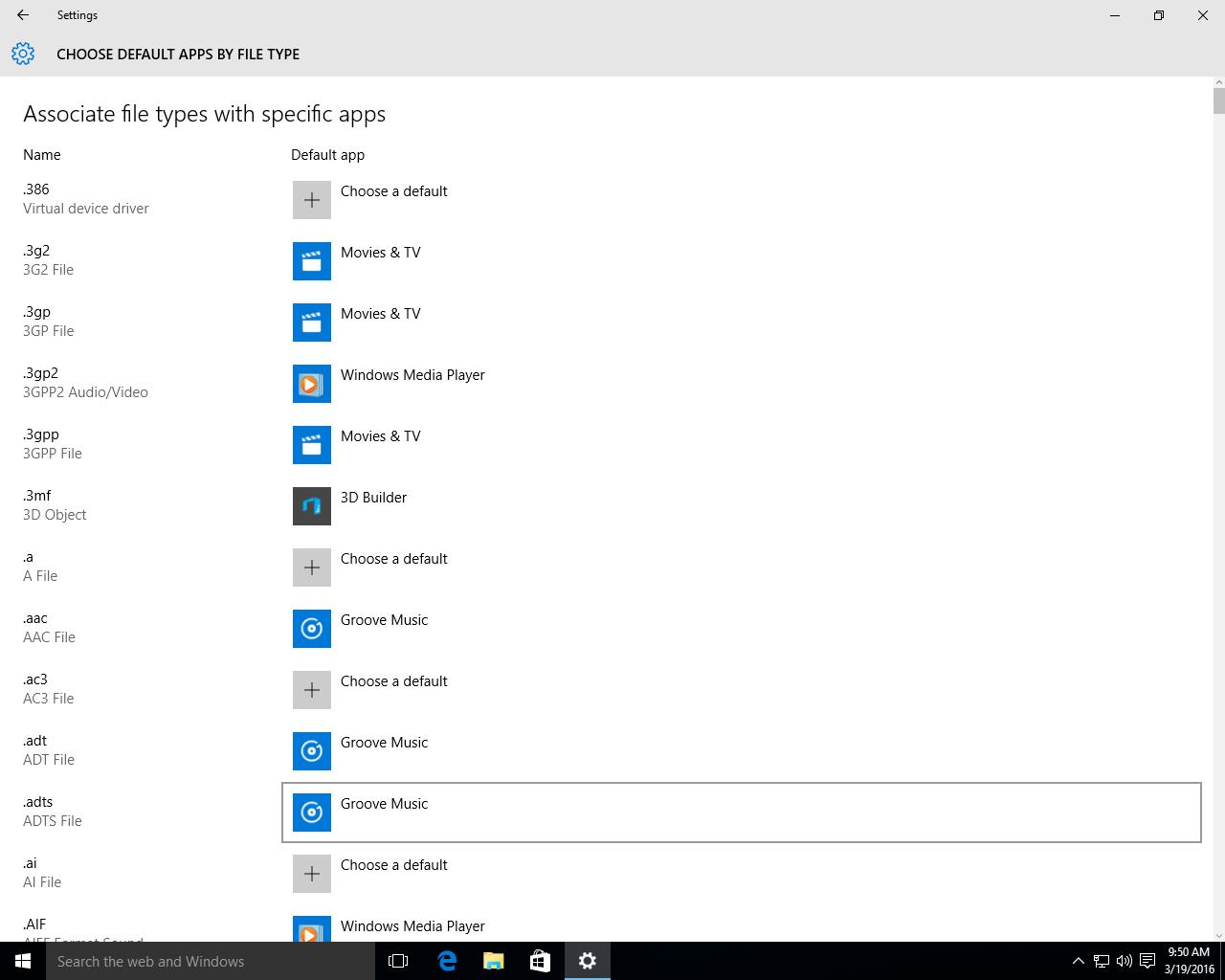The width and height of the screenshot is (1225, 980).
Task: Open network status in the system tray
Action: point(1102,961)
